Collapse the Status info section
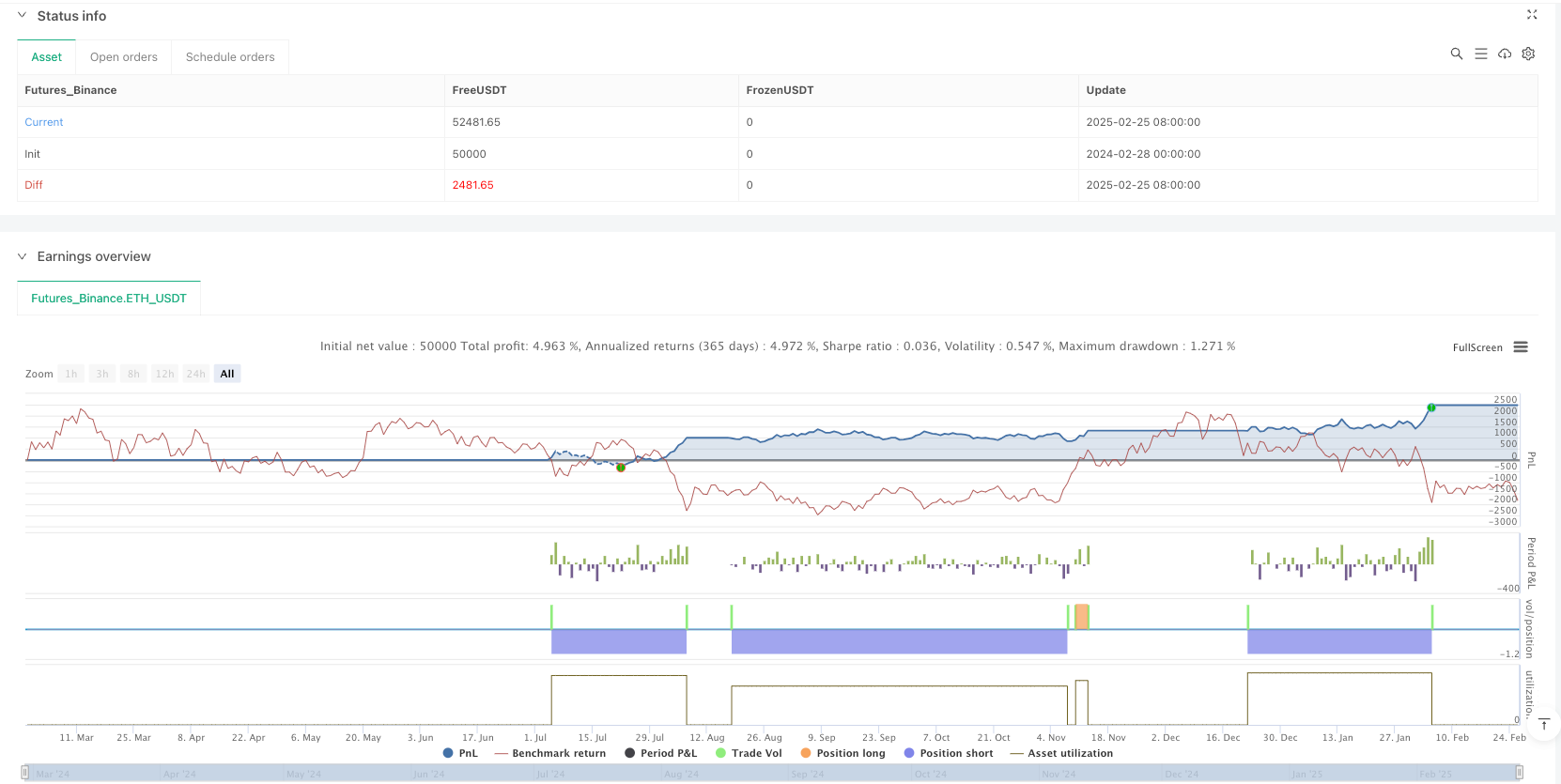Screen dimensions: 1561x784 pos(22,16)
